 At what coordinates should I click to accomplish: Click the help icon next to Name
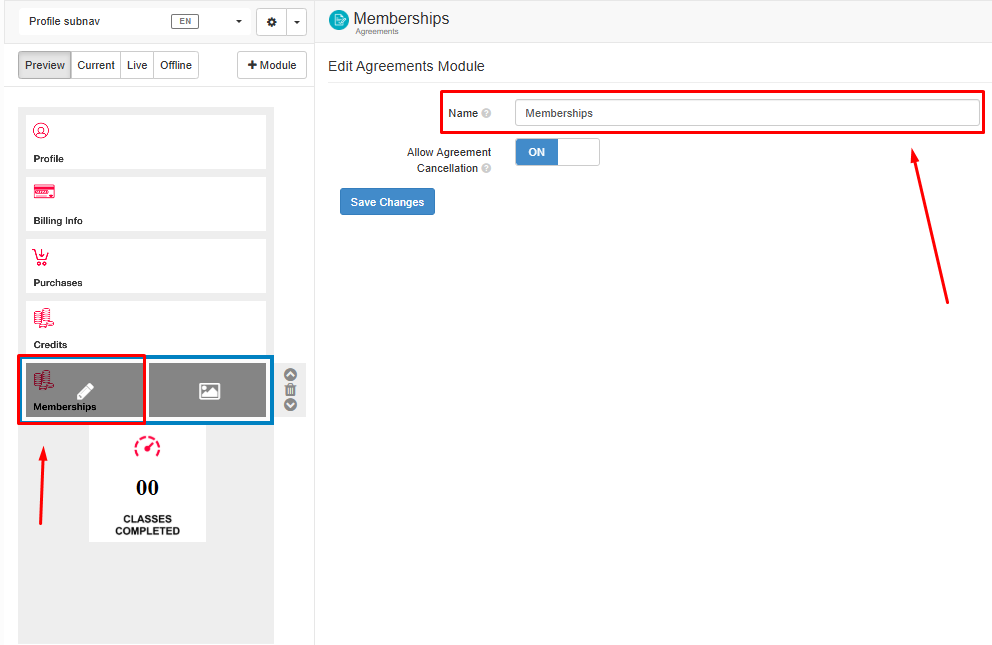[x=486, y=113]
